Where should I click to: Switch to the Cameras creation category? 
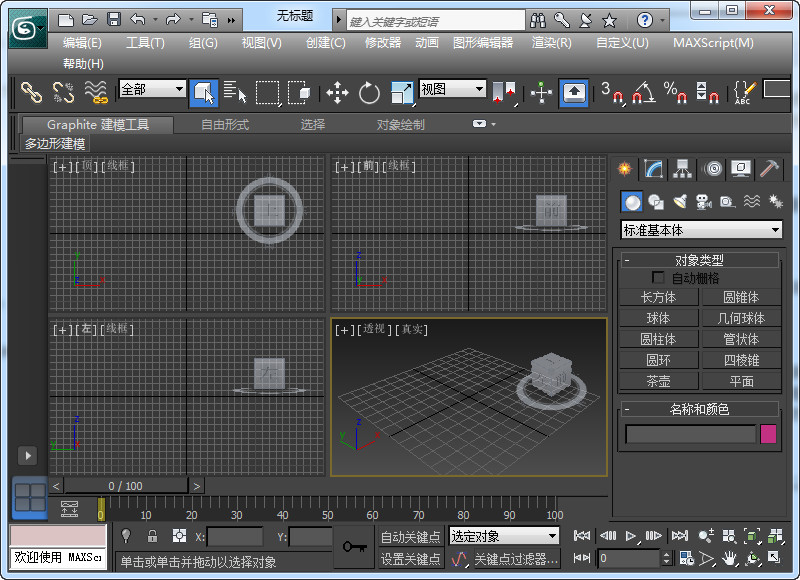click(707, 201)
